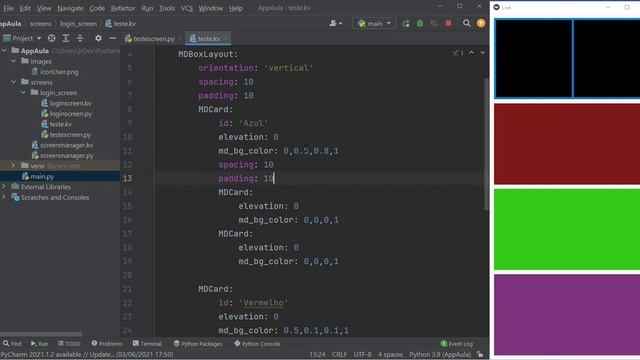Click Python 3.9 (AppAula) interpreter widget

point(440,354)
